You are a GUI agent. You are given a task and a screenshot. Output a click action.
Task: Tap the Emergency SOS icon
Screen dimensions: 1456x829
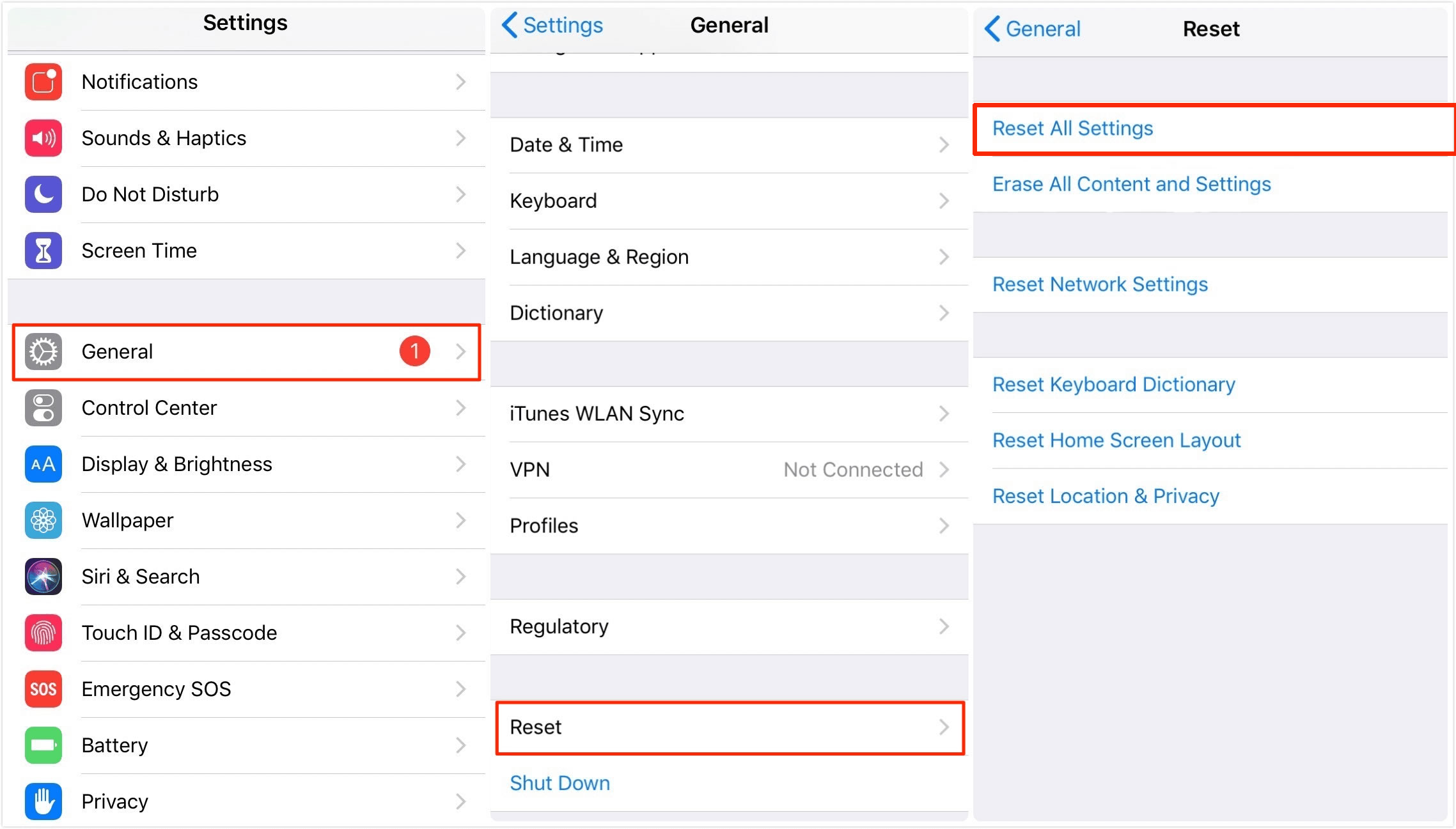pos(43,689)
